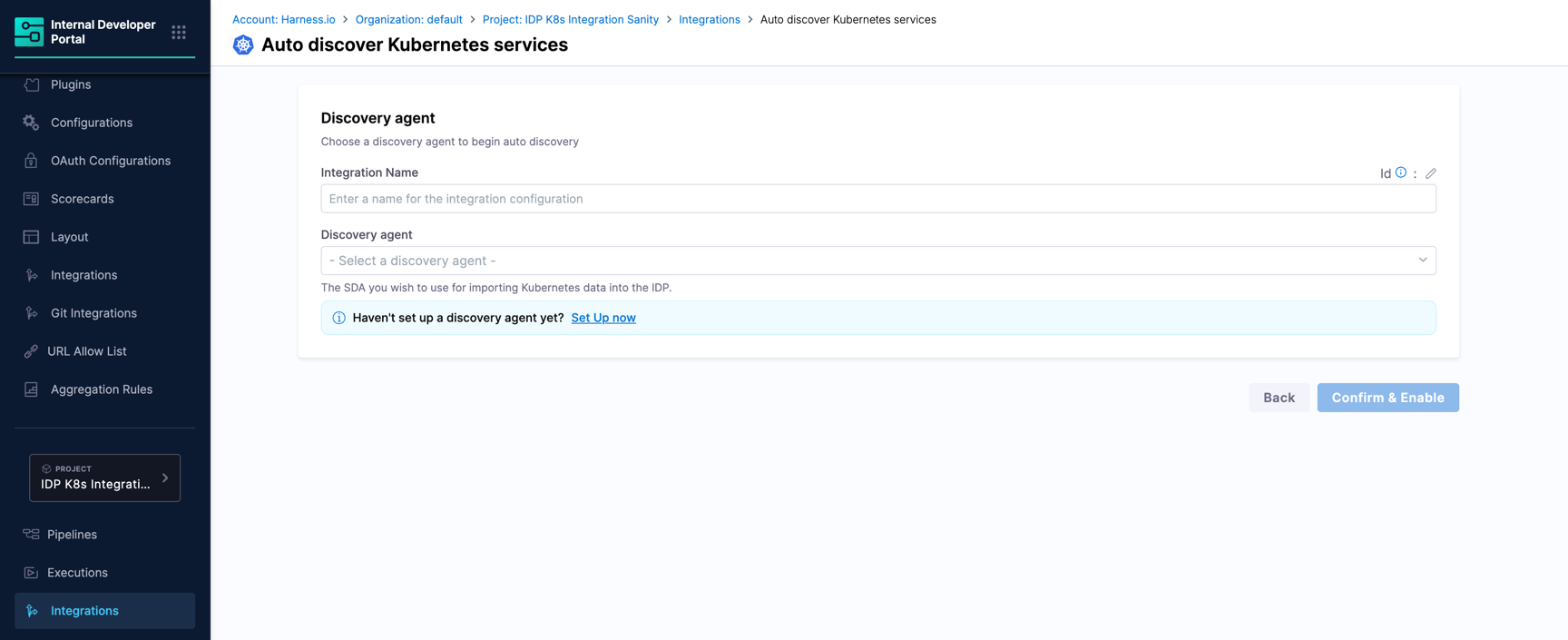The height and width of the screenshot is (640, 1568).
Task: Click the Id info icon
Action: pyautogui.click(x=1401, y=172)
